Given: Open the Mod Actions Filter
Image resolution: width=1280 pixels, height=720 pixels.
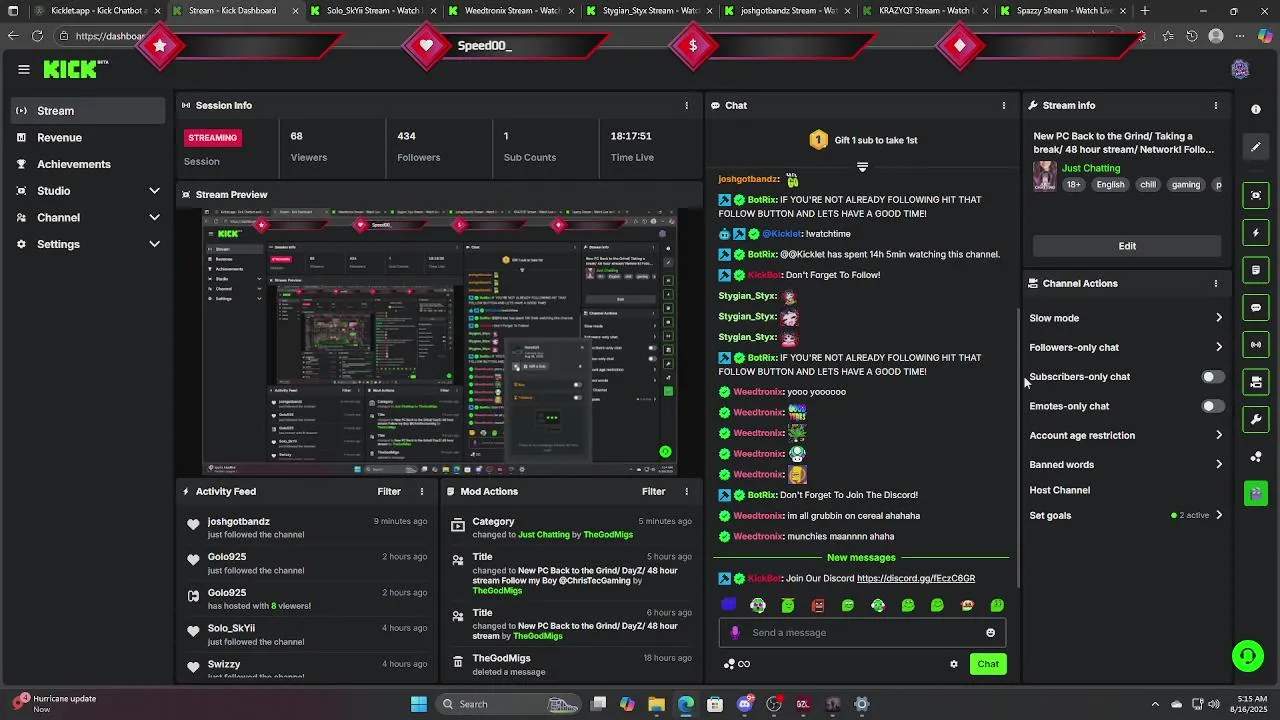Looking at the screenshot, I should (653, 492).
